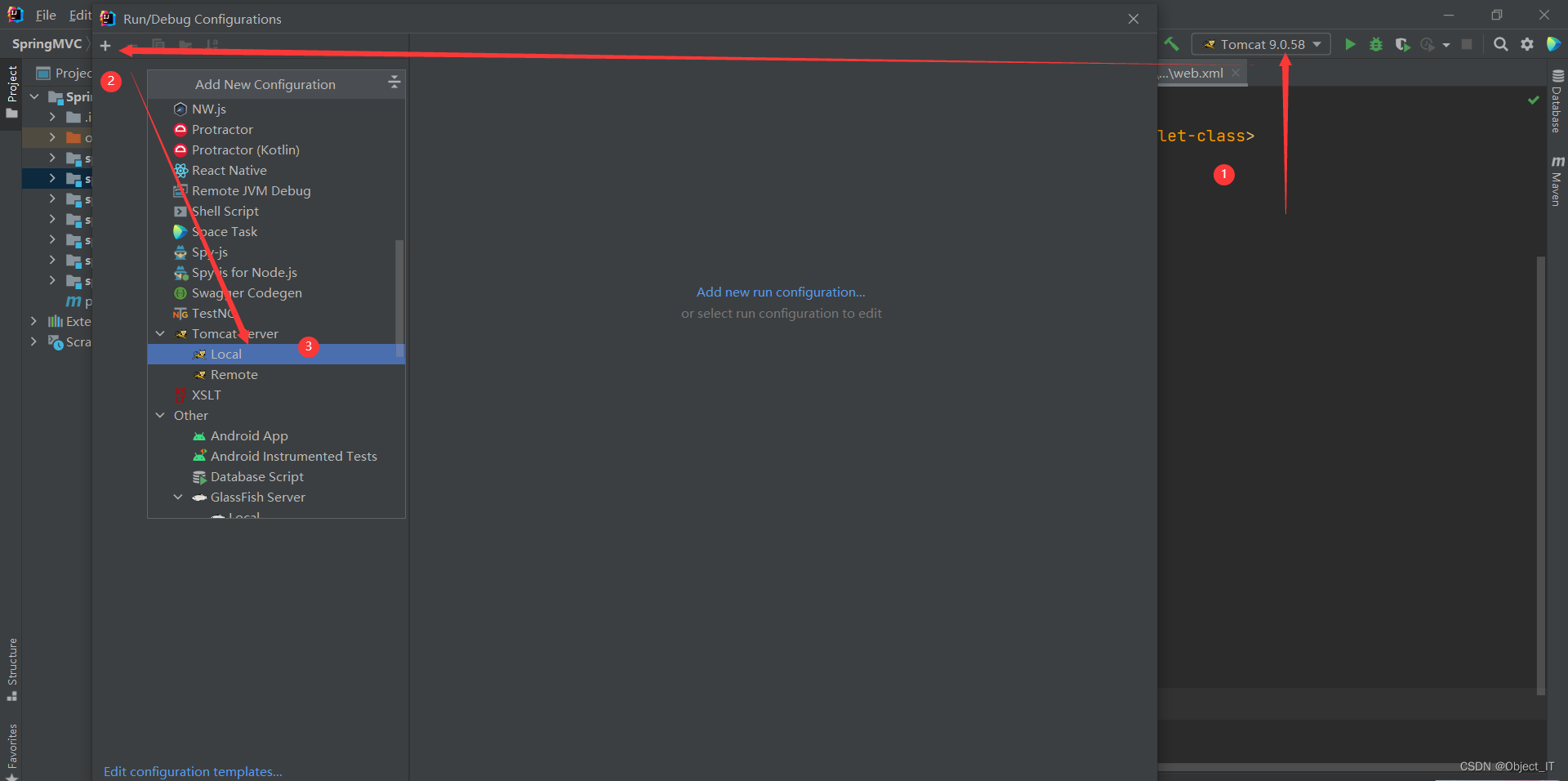Viewport: 1568px width, 781px height.
Task: Select Android App configuration
Action: [x=248, y=436]
